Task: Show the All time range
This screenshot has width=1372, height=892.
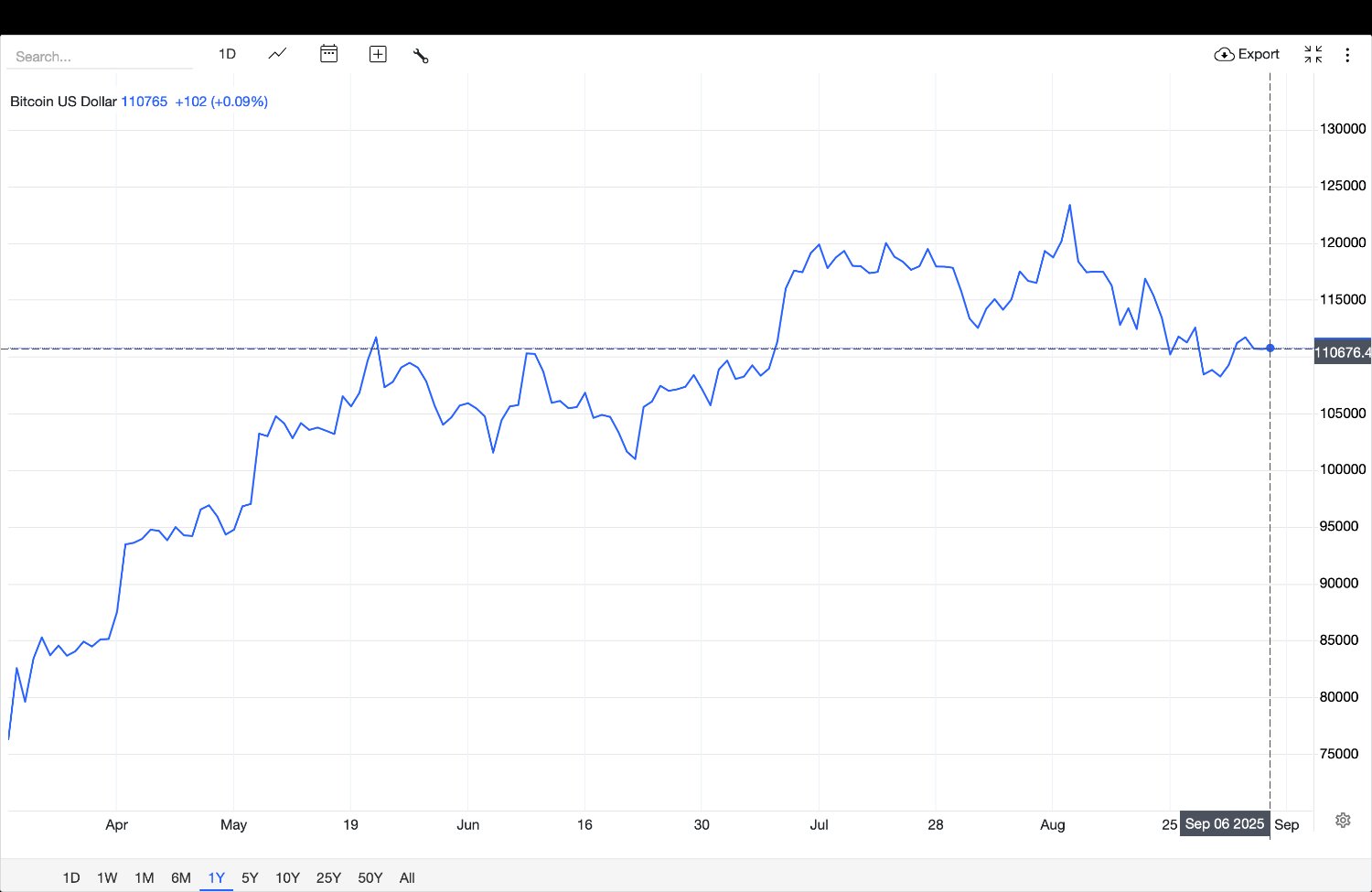Action: (x=407, y=877)
